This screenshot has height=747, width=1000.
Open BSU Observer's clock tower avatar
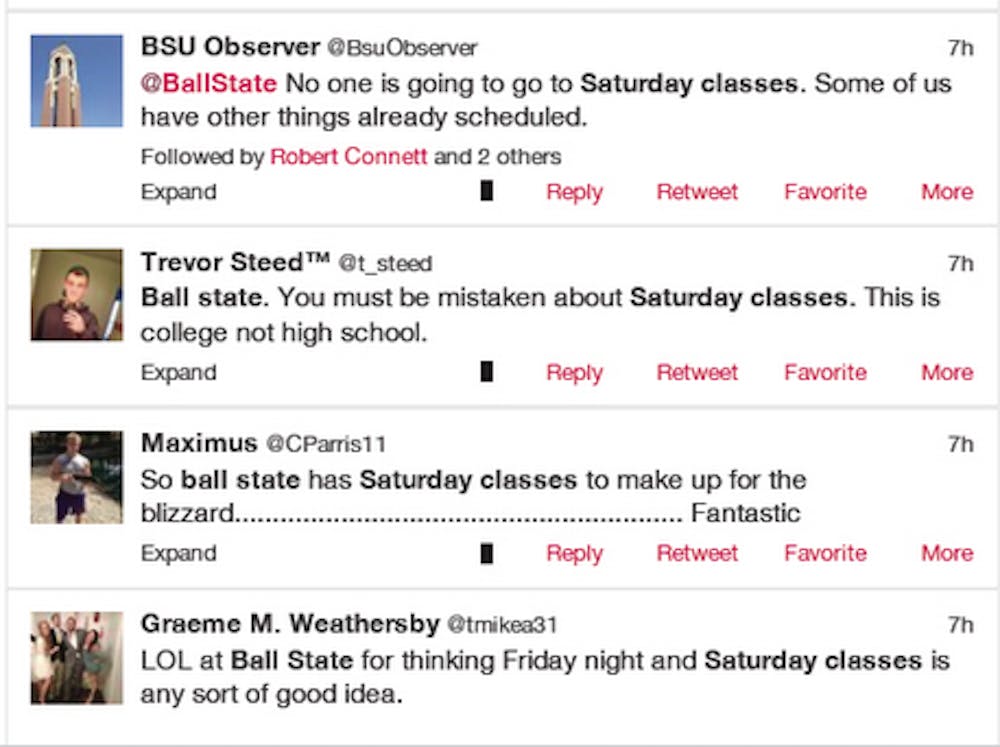(76, 81)
